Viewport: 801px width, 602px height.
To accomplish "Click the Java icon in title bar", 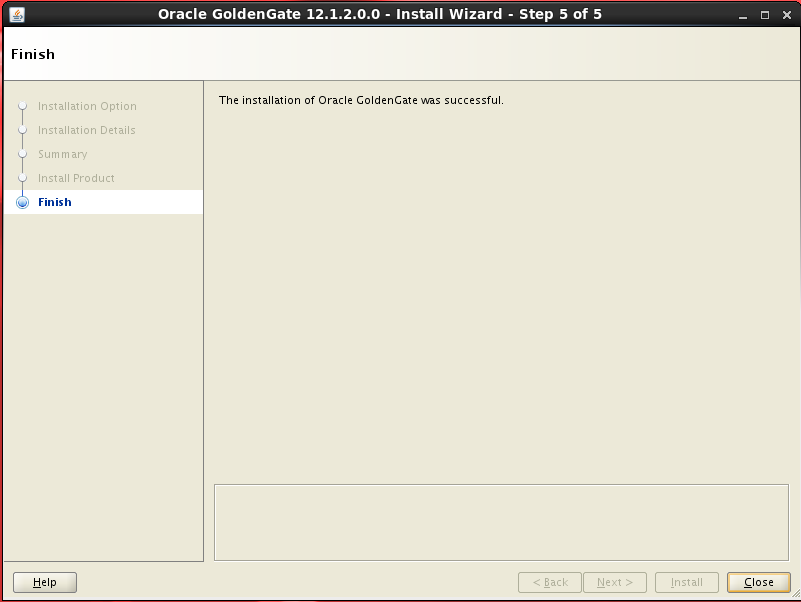I will 17,15.
